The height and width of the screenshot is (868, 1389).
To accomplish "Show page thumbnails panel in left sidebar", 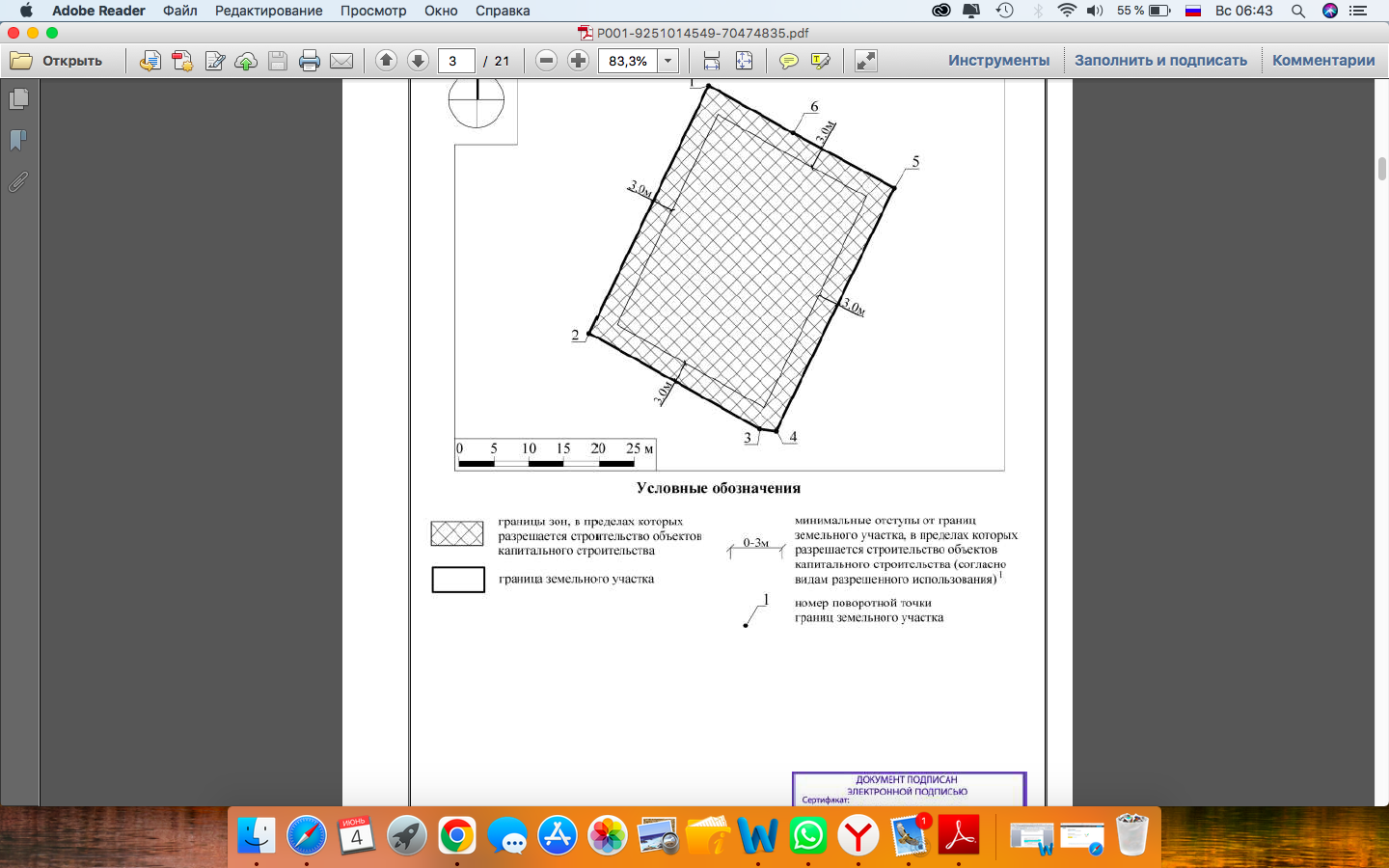I will (18, 98).
